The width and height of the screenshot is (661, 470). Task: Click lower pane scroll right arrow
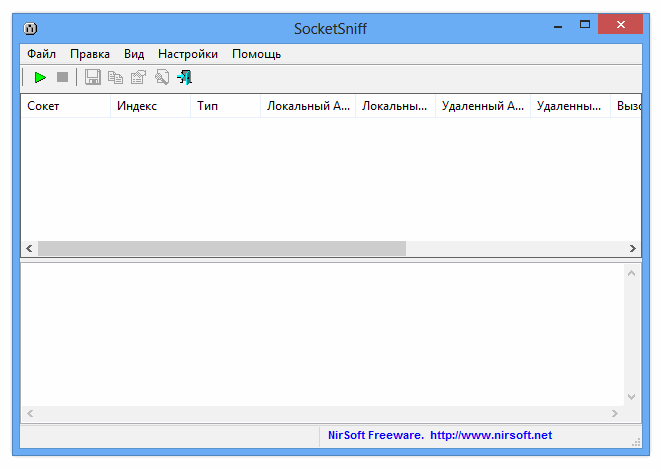coord(615,414)
